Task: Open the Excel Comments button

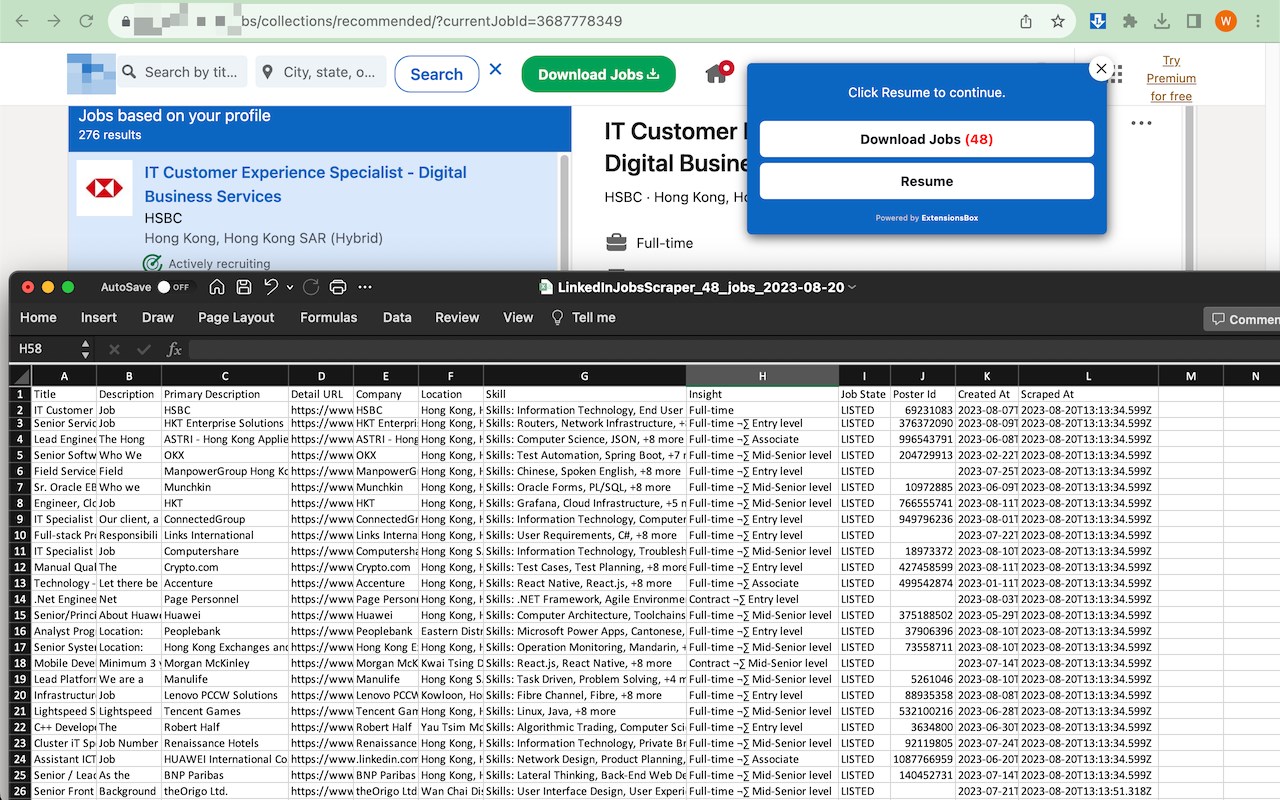Action: click(1242, 319)
